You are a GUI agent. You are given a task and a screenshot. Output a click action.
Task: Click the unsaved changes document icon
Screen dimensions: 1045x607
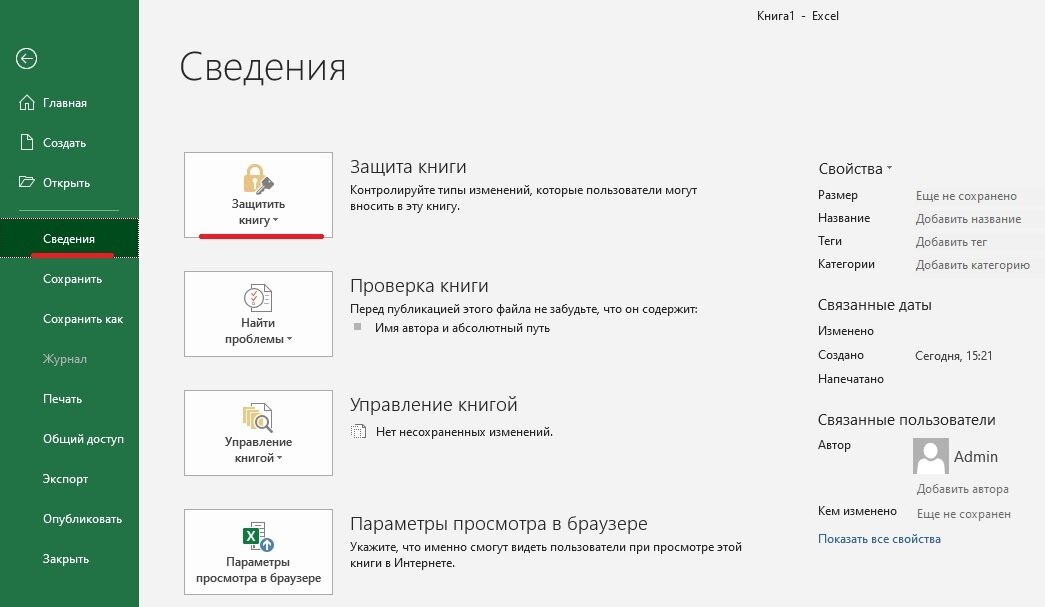pos(359,432)
